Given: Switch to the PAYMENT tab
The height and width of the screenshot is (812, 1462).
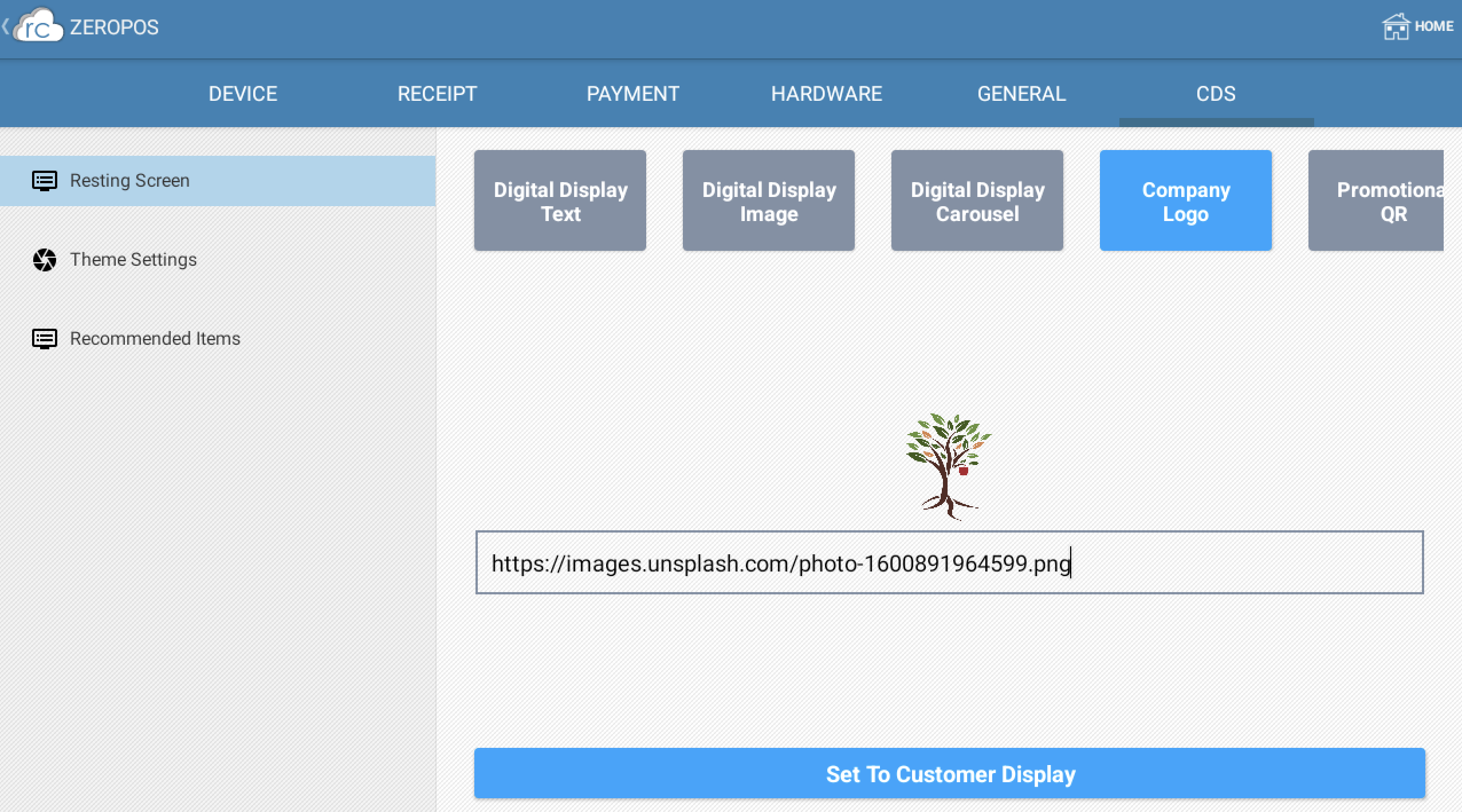Looking at the screenshot, I should [x=633, y=93].
